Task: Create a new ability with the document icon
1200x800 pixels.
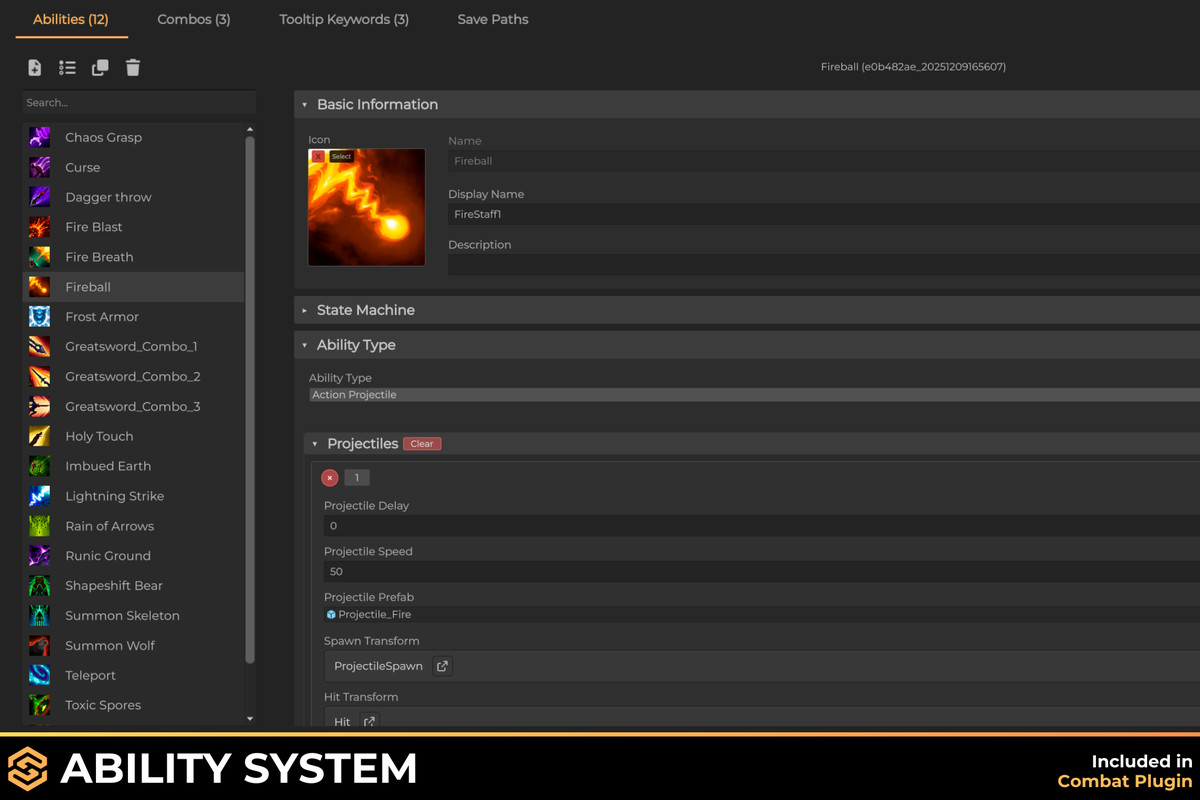Action: pyautogui.click(x=34, y=67)
